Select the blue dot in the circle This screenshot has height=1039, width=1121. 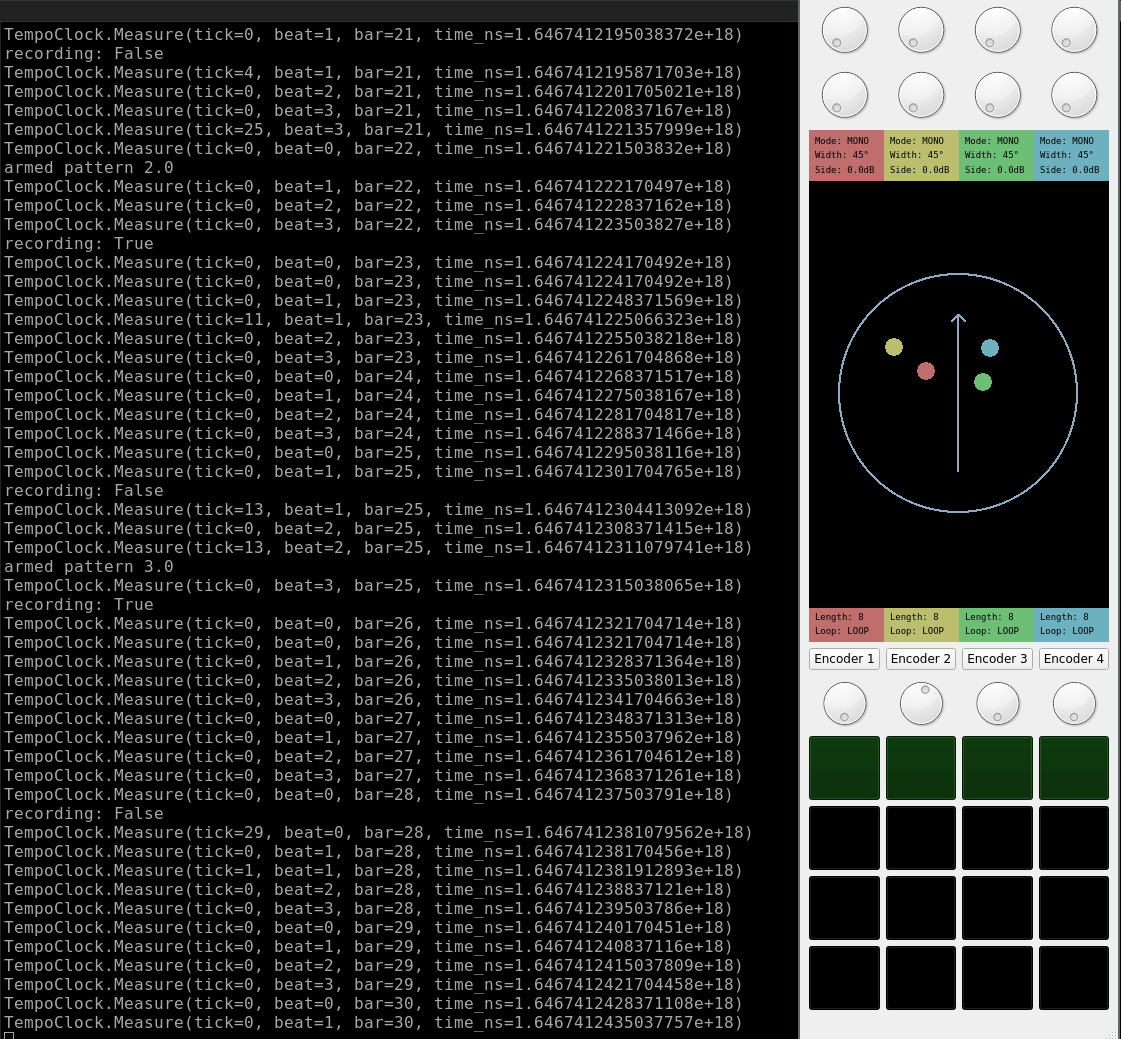click(989, 348)
